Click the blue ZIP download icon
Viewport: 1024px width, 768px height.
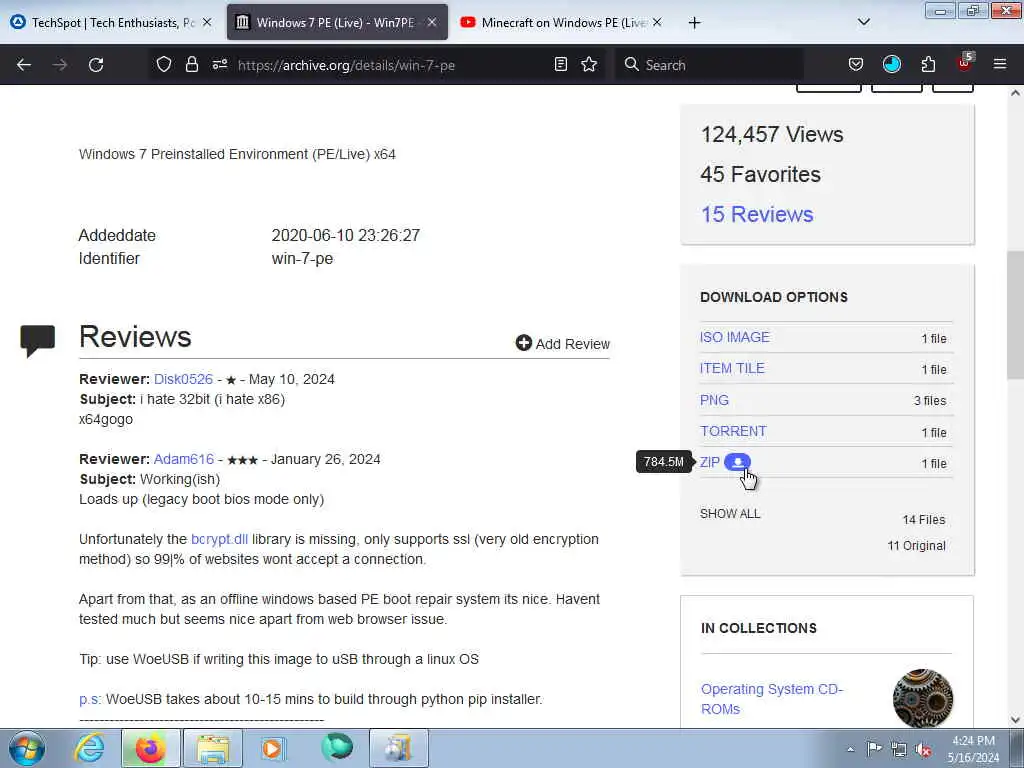click(x=737, y=462)
